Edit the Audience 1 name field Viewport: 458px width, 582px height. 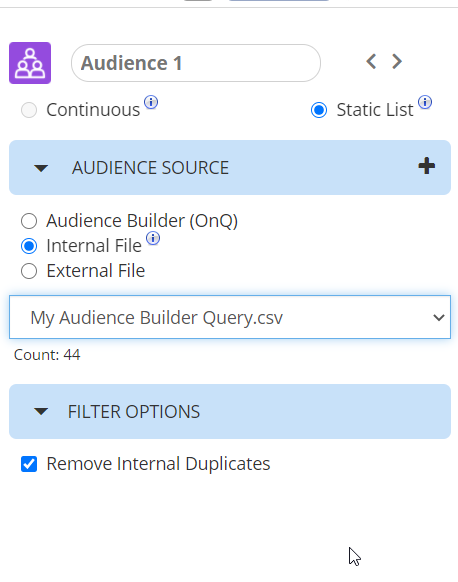pyautogui.click(x=196, y=63)
